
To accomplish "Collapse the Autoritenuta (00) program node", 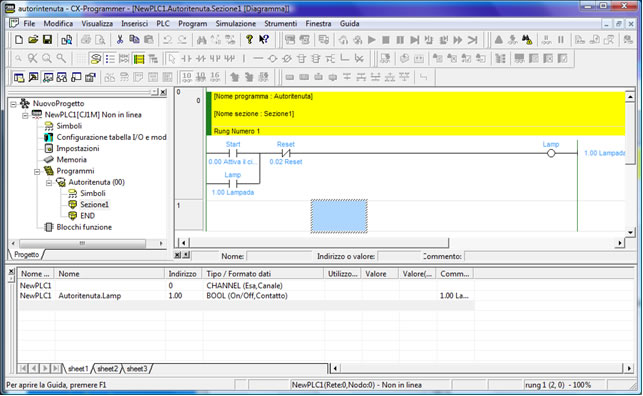I will [49, 182].
